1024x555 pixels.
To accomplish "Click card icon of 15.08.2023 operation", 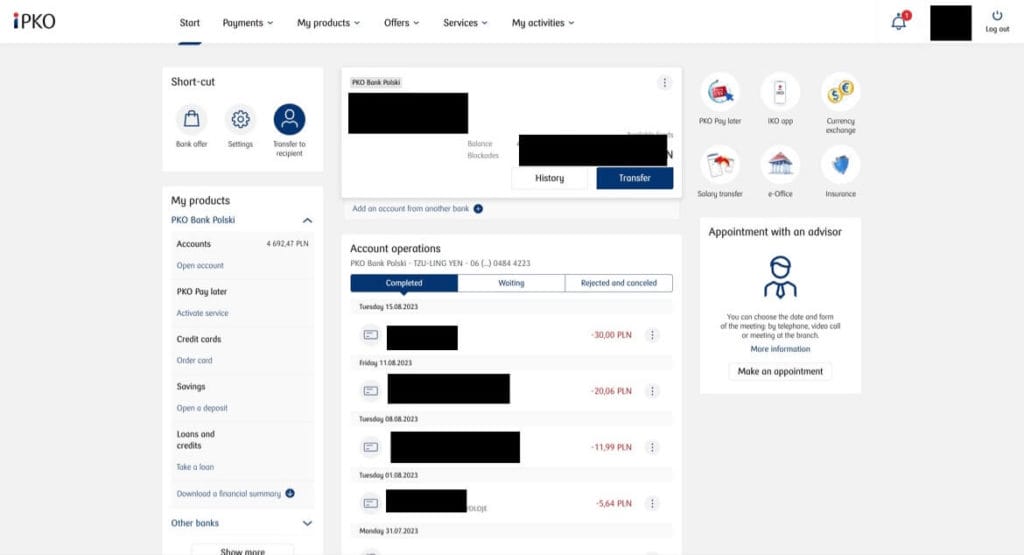I will click(x=370, y=335).
